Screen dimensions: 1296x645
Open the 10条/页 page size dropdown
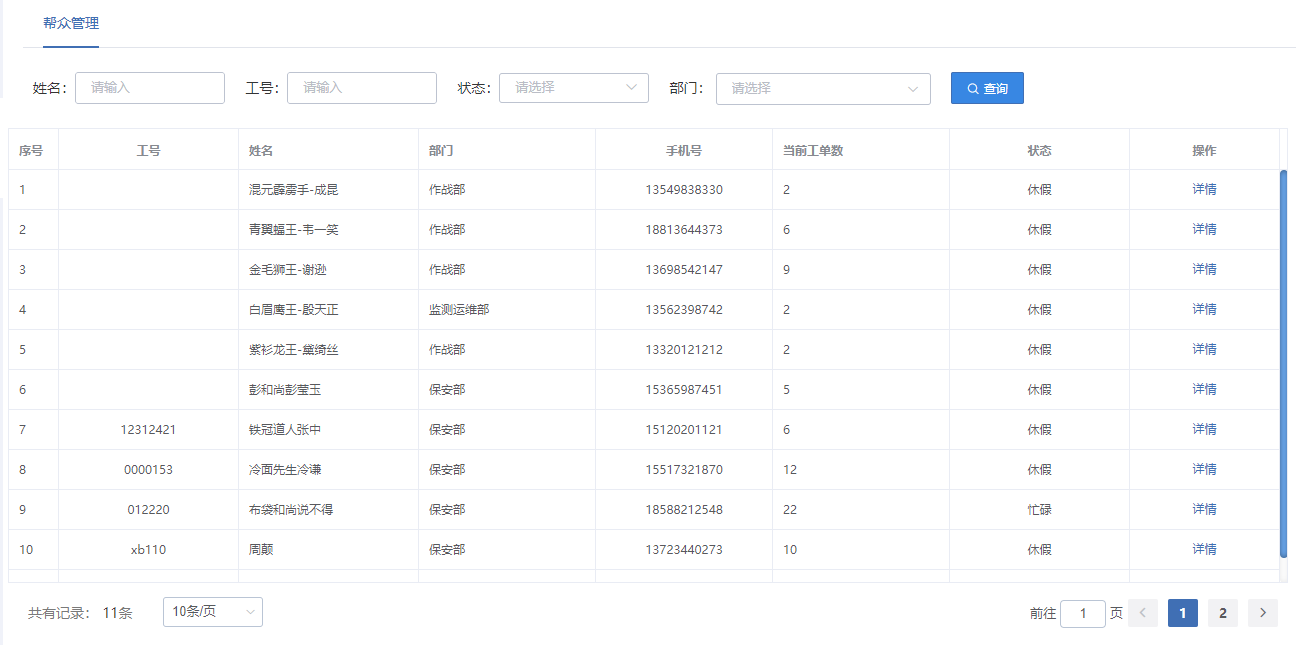213,612
